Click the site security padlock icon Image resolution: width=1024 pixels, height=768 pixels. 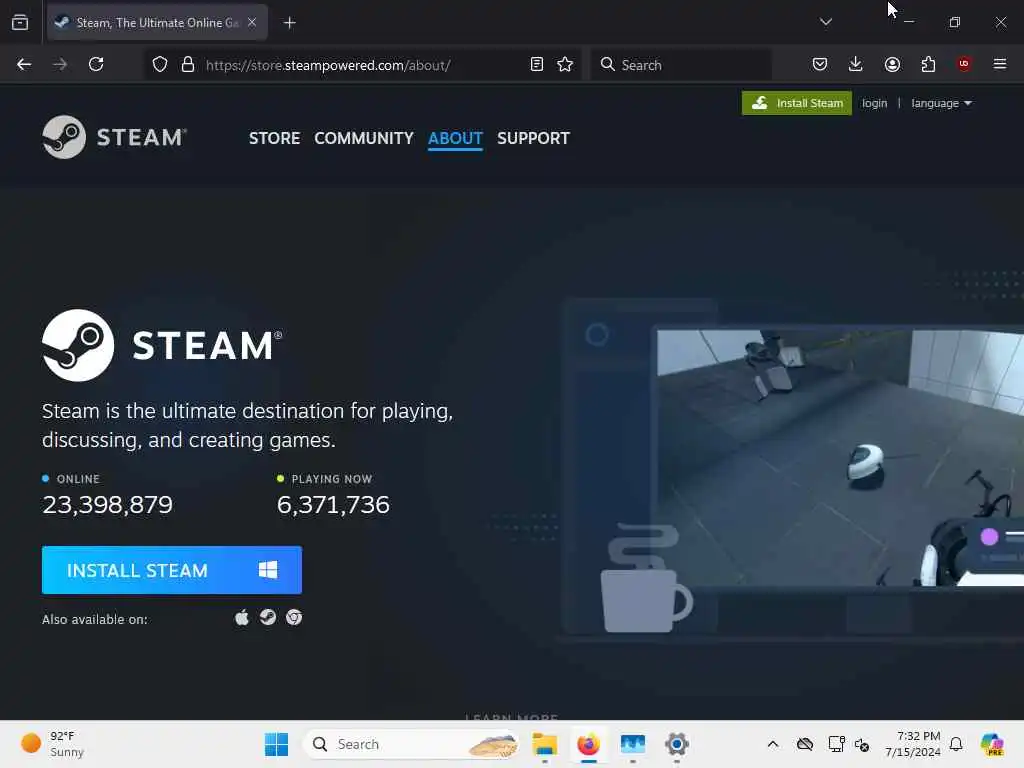[188, 65]
